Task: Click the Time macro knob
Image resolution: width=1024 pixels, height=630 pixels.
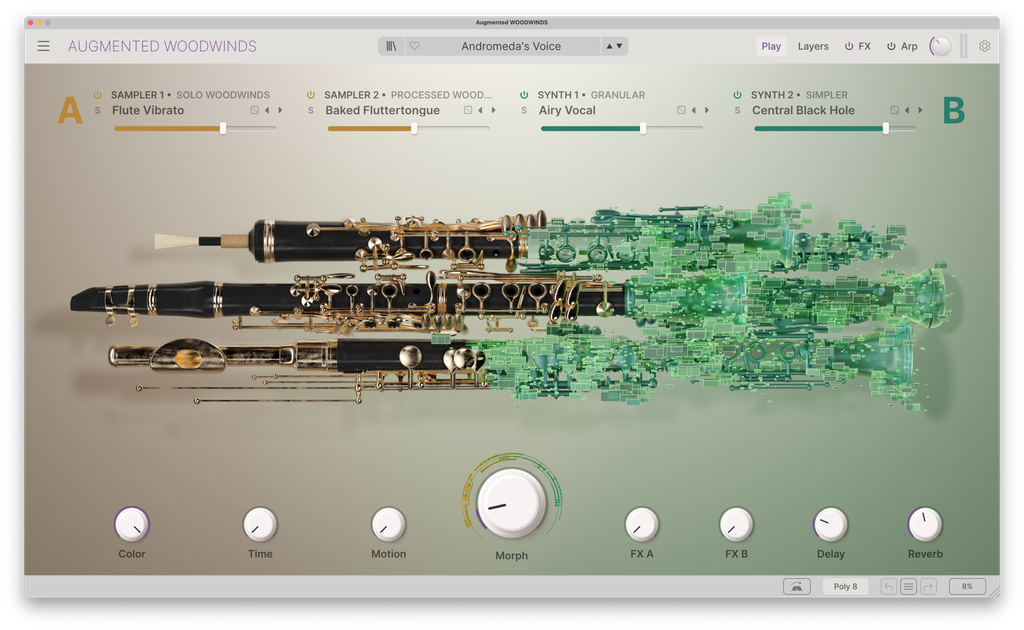Action: point(260,524)
